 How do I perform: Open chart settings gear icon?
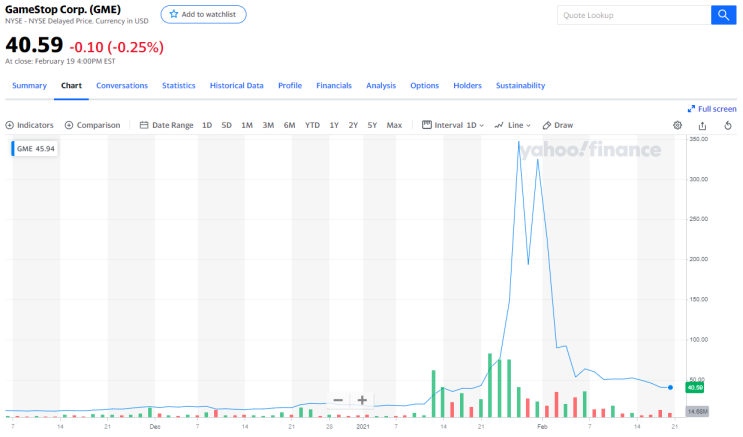[x=678, y=125]
